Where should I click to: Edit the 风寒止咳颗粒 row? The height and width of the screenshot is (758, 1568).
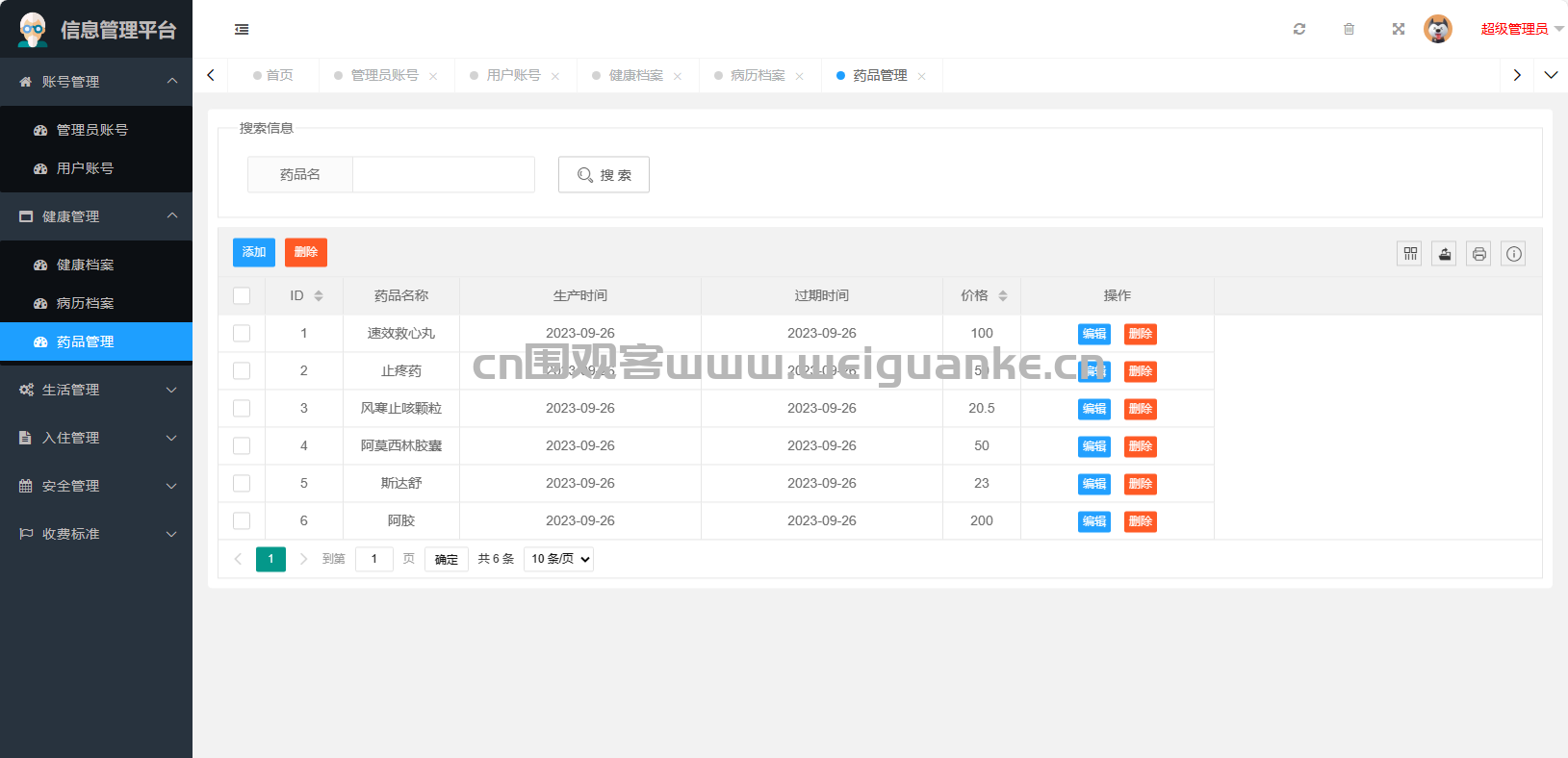(1094, 409)
